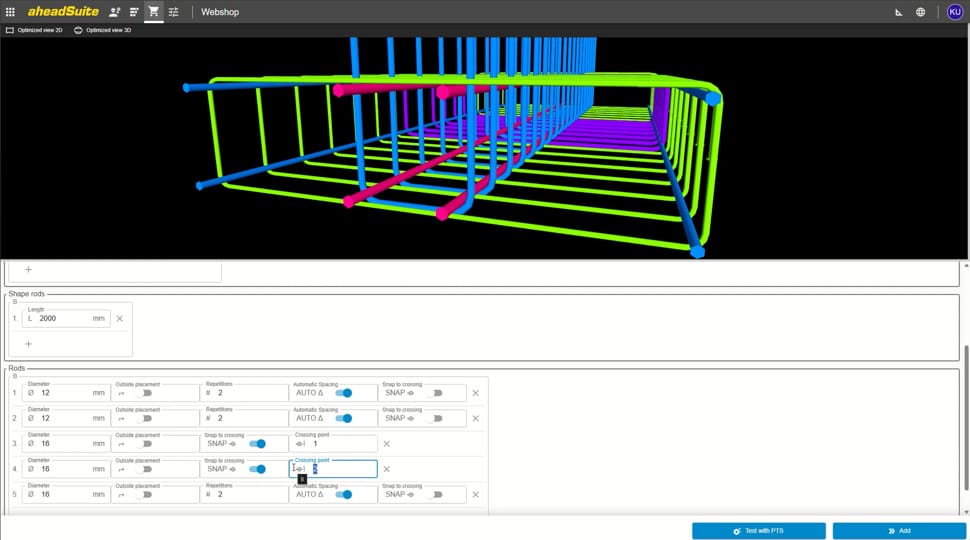
Task: Click the triangle ruler units icon
Action: (x=898, y=12)
